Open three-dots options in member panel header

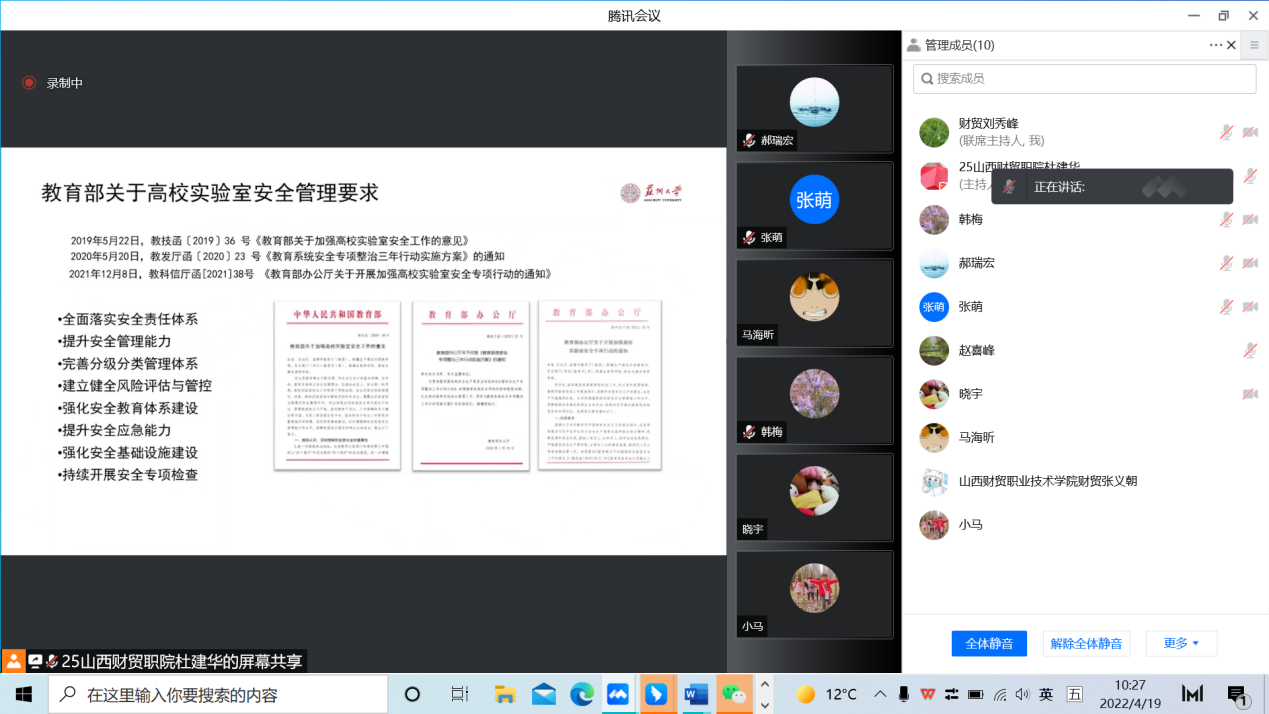(1215, 45)
